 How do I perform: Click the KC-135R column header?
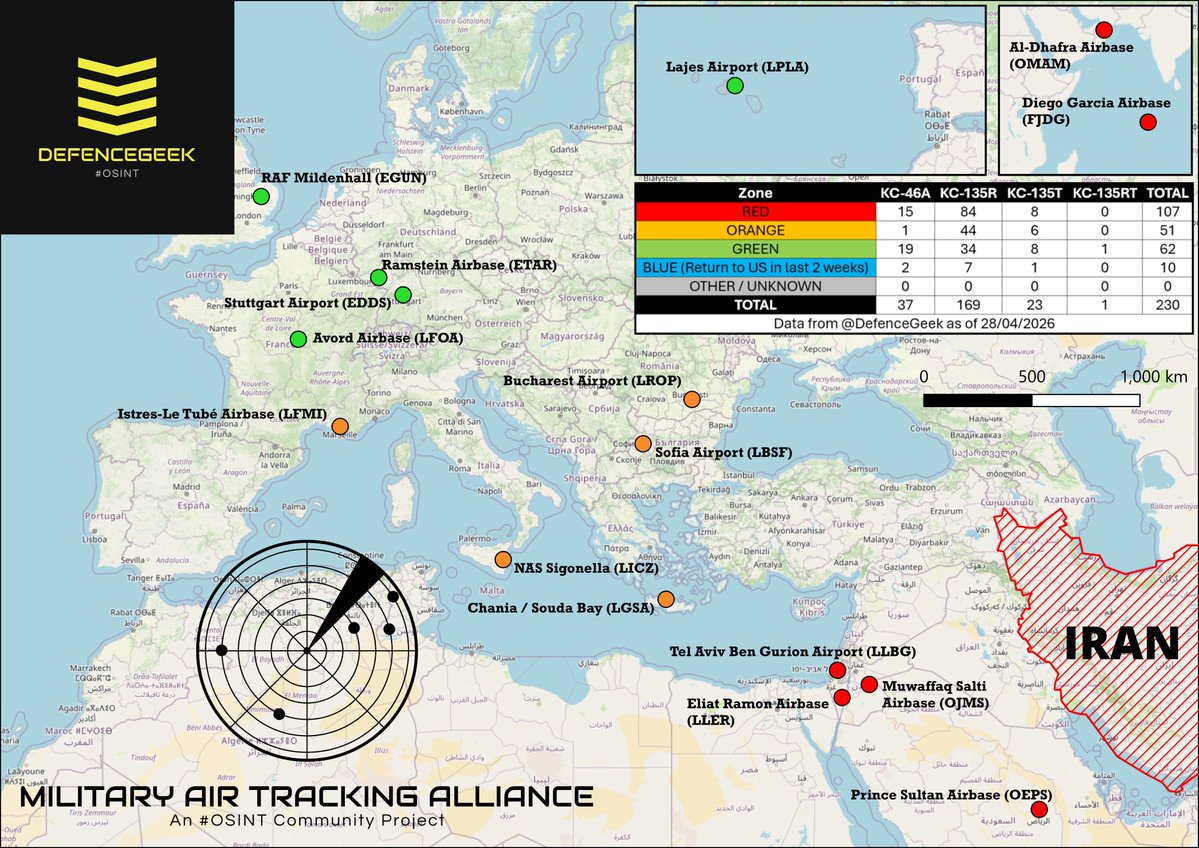tap(968, 193)
